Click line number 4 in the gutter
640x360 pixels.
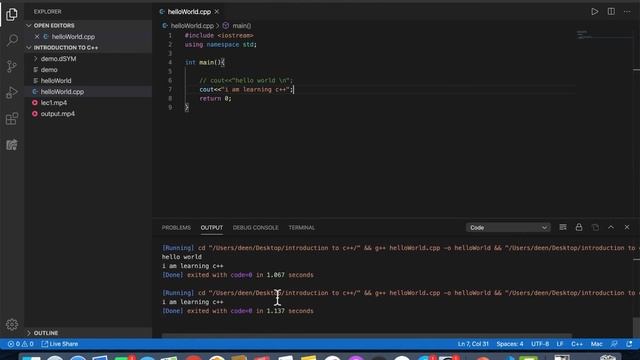click(x=170, y=62)
